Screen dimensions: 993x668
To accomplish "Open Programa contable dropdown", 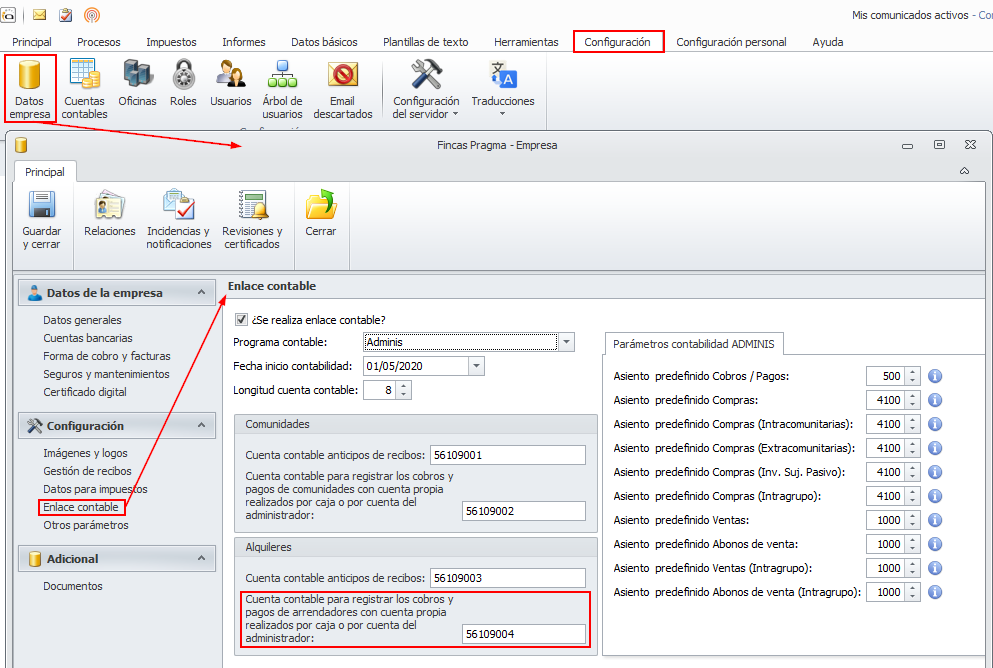I will [x=566, y=342].
